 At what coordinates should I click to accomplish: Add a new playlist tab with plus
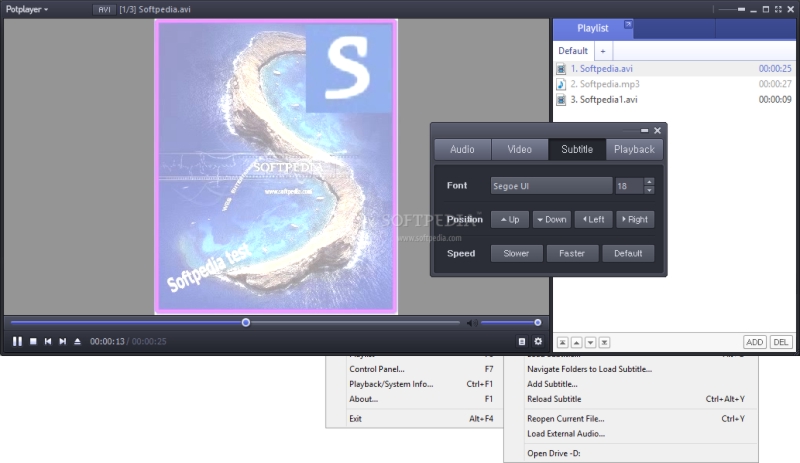coord(603,51)
